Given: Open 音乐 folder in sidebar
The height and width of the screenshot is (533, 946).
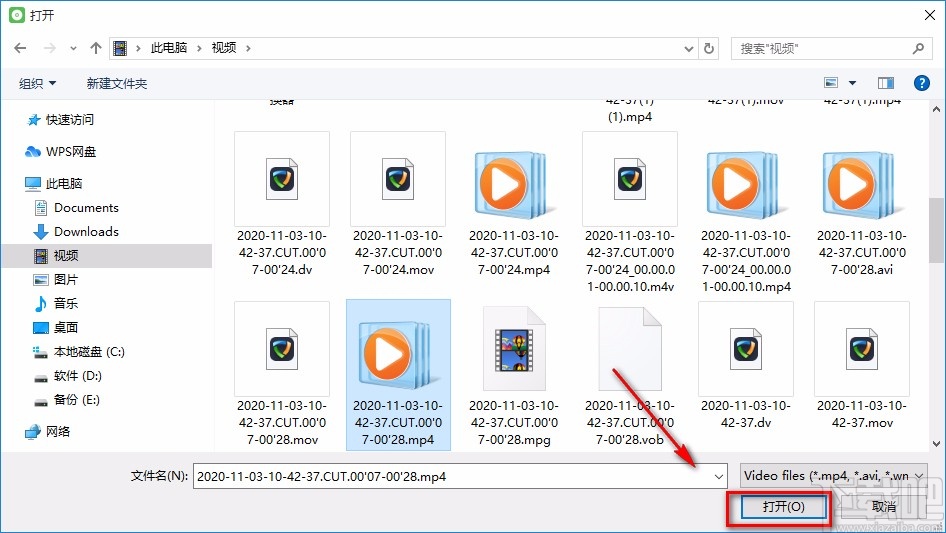Looking at the screenshot, I should coord(56,304).
